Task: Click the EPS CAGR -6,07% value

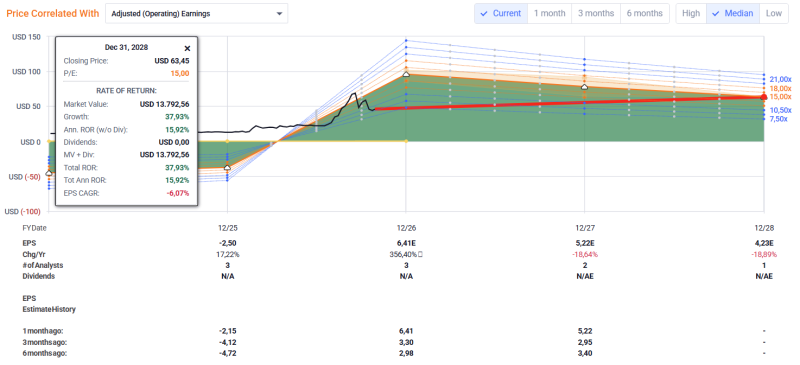Action: [x=178, y=193]
